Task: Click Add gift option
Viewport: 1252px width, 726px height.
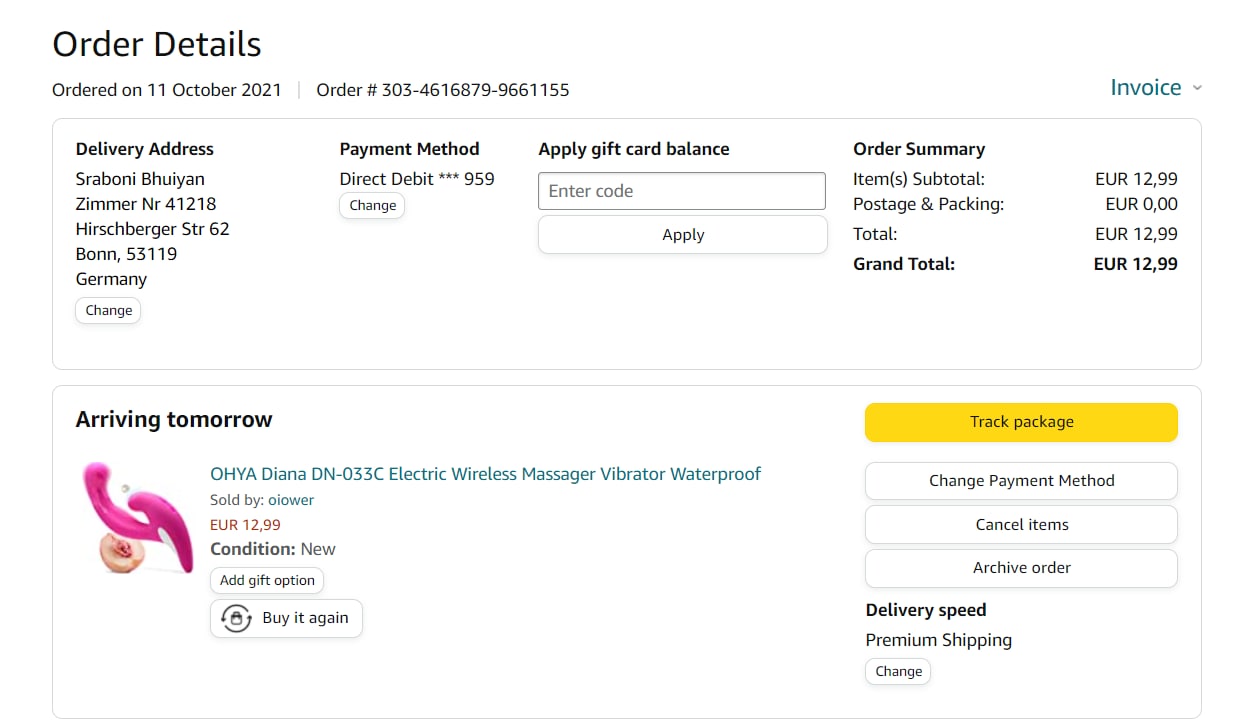Action: tap(267, 580)
